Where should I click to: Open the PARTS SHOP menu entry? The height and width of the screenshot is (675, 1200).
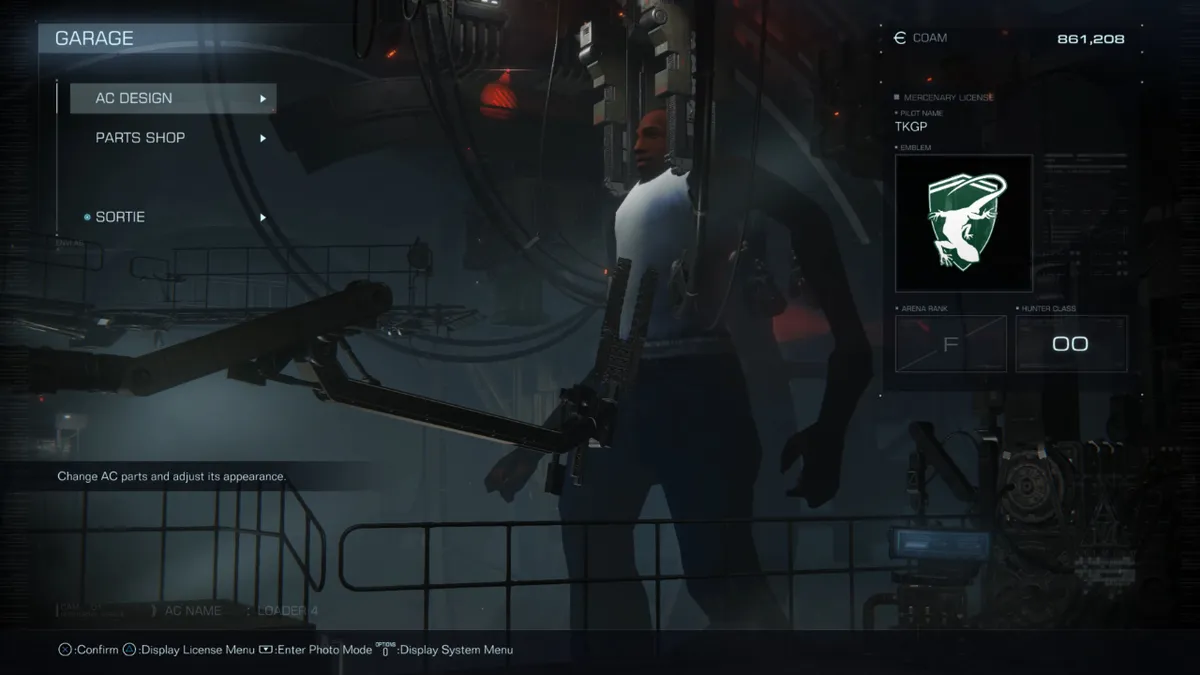[140, 137]
